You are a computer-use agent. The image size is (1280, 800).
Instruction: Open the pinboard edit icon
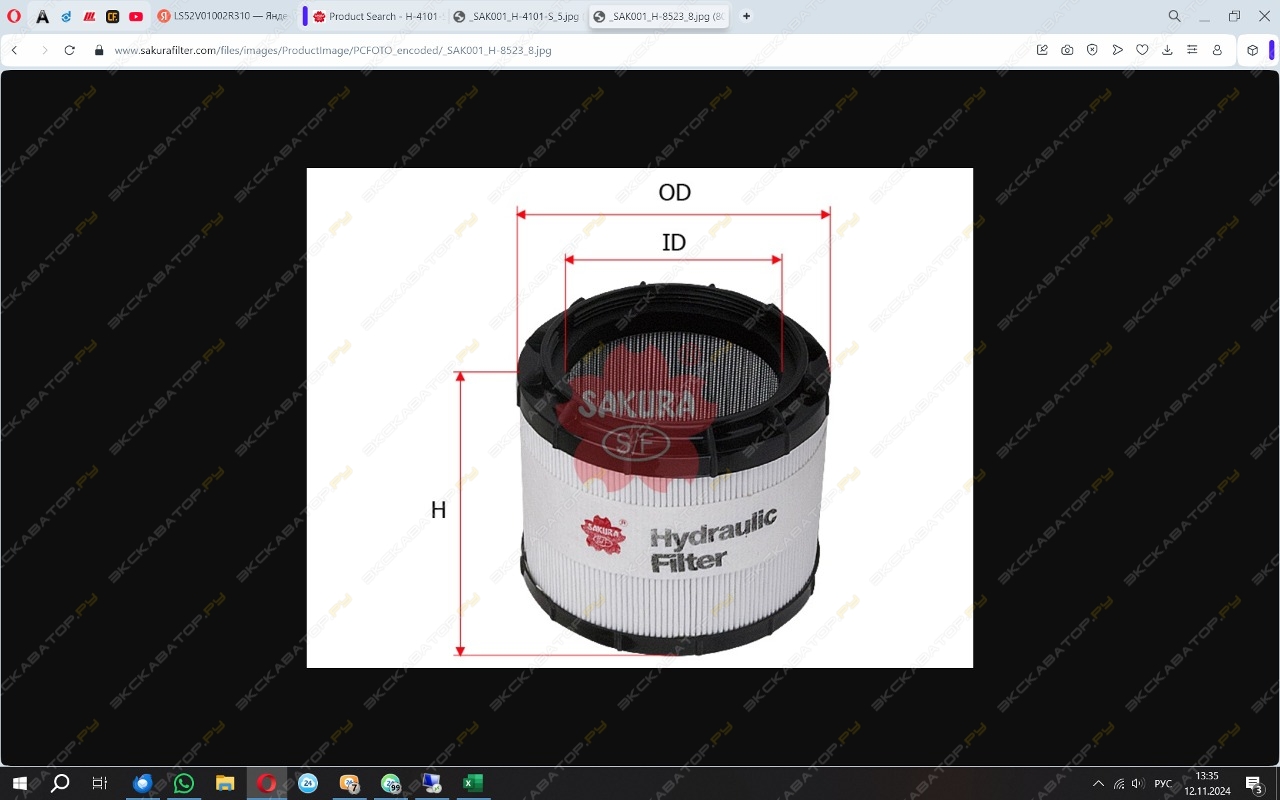coord(1042,50)
